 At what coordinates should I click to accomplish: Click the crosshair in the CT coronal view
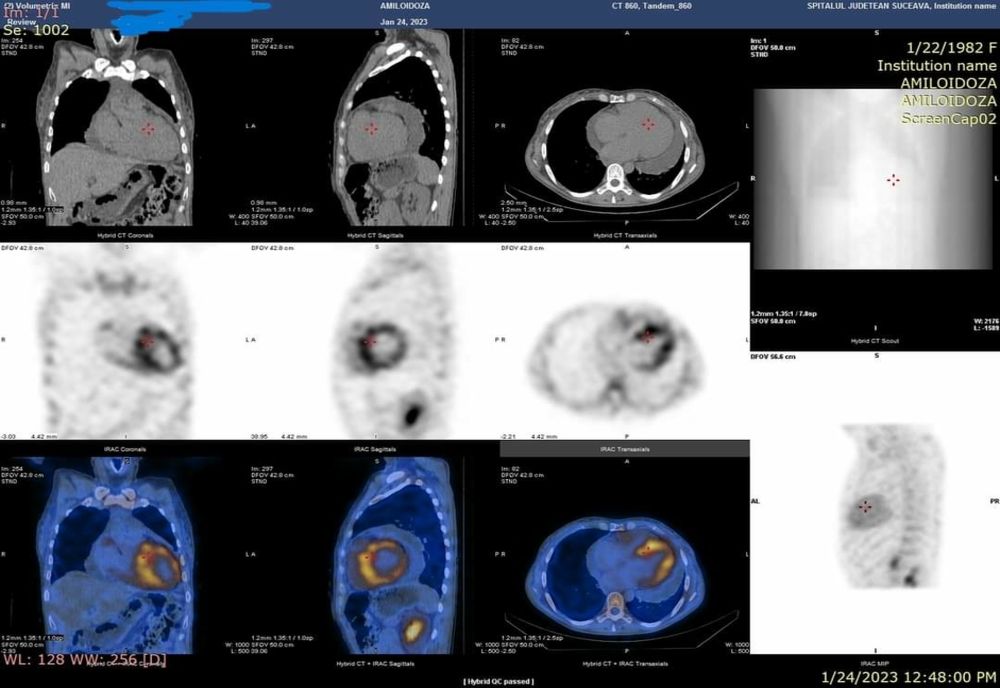(x=148, y=129)
